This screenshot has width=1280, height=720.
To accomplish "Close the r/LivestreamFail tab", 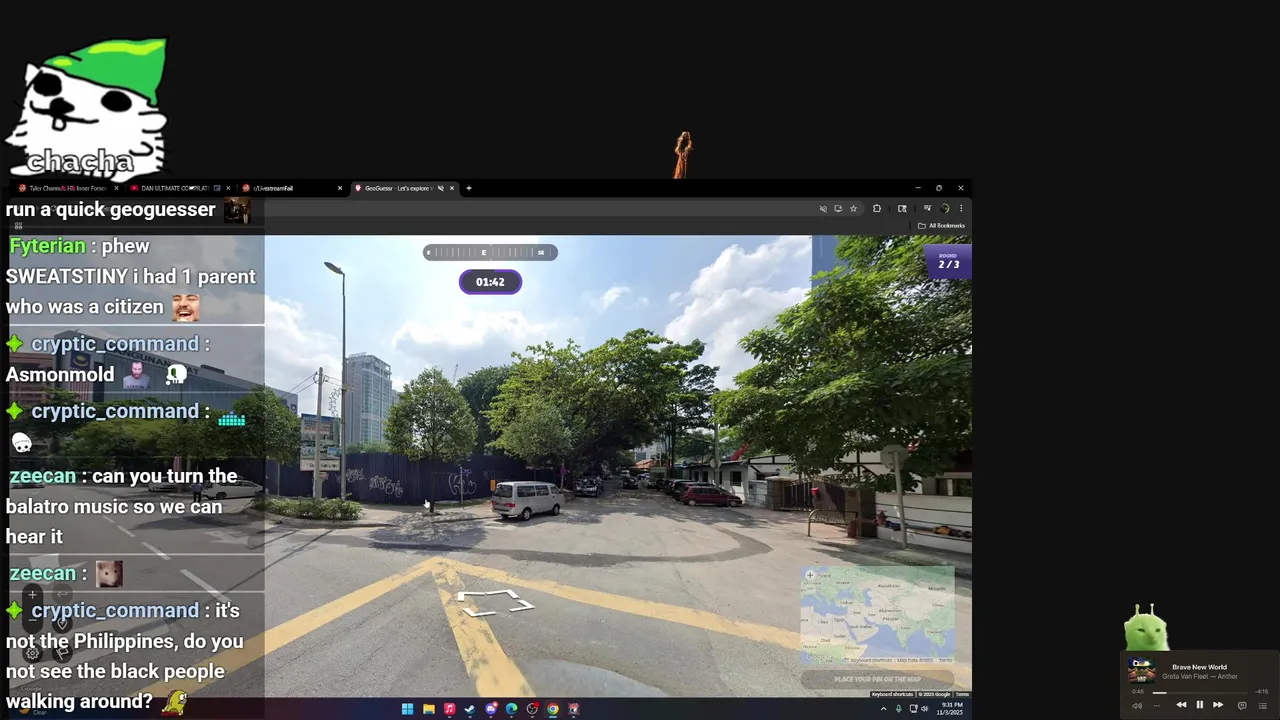I will coord(340,188).
